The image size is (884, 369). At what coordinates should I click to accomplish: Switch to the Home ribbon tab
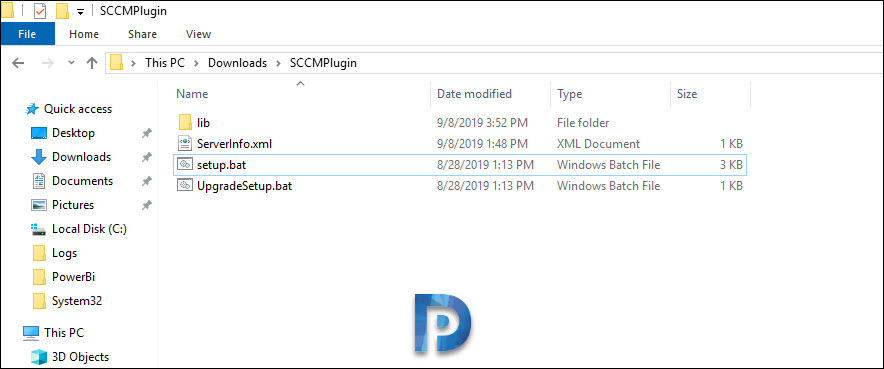click(x=84, y=34)
